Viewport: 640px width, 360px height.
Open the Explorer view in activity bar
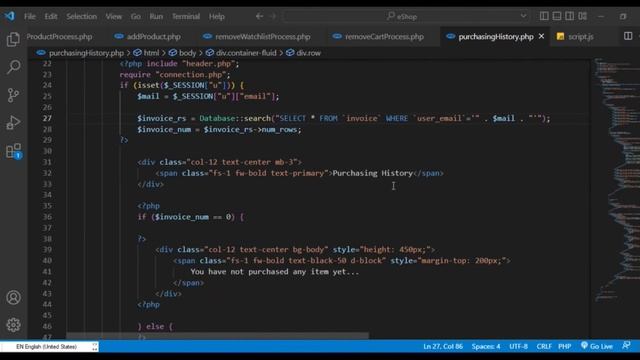13,39
